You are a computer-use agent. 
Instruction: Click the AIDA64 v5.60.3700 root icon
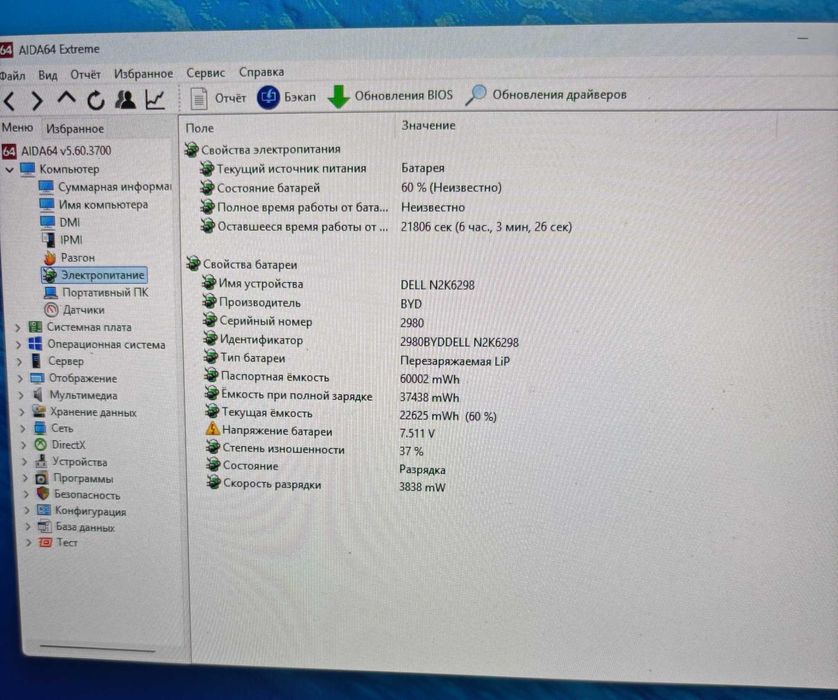click(9, 152)
